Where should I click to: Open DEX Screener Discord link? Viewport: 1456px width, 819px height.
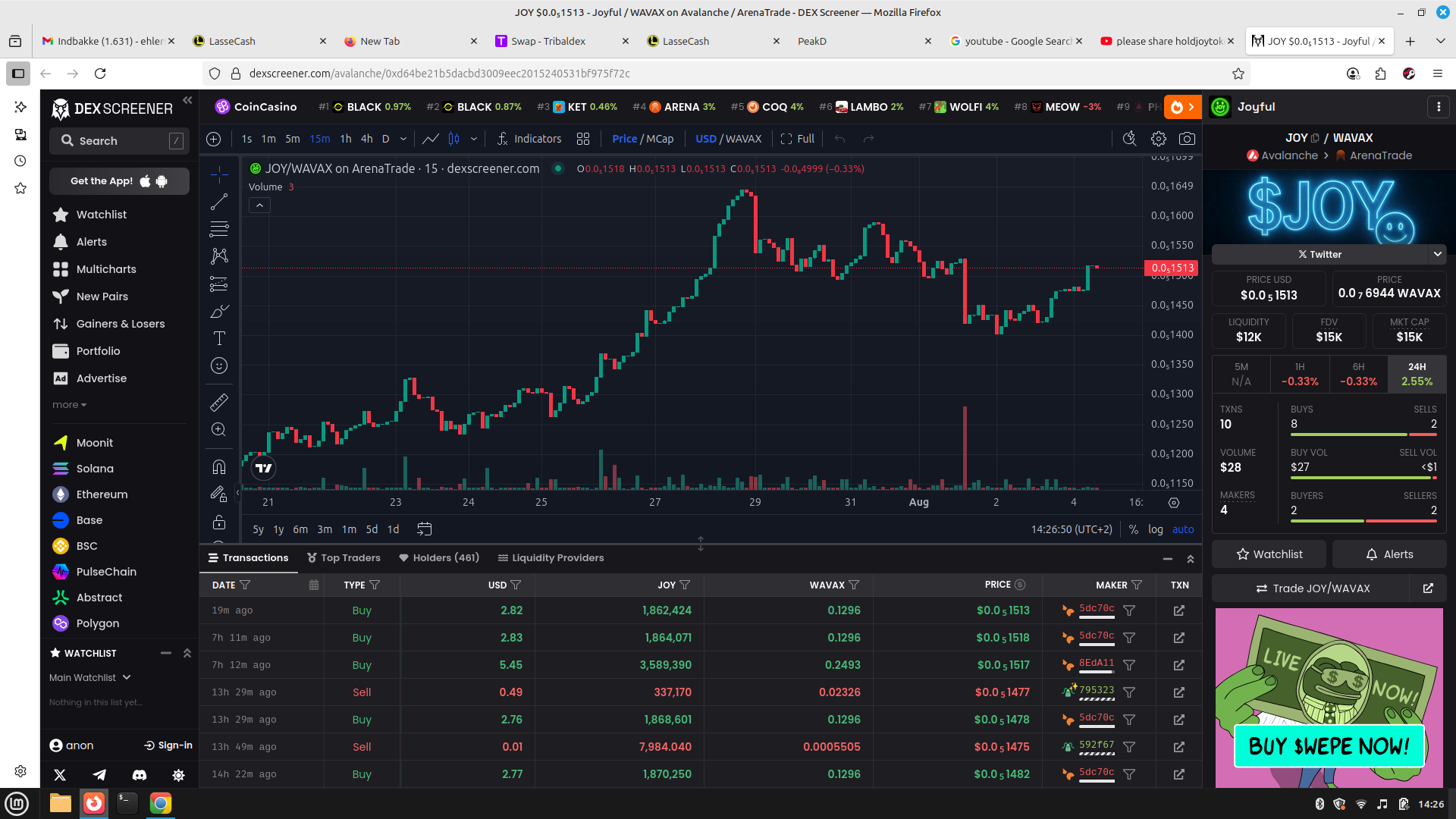point(140,775)
